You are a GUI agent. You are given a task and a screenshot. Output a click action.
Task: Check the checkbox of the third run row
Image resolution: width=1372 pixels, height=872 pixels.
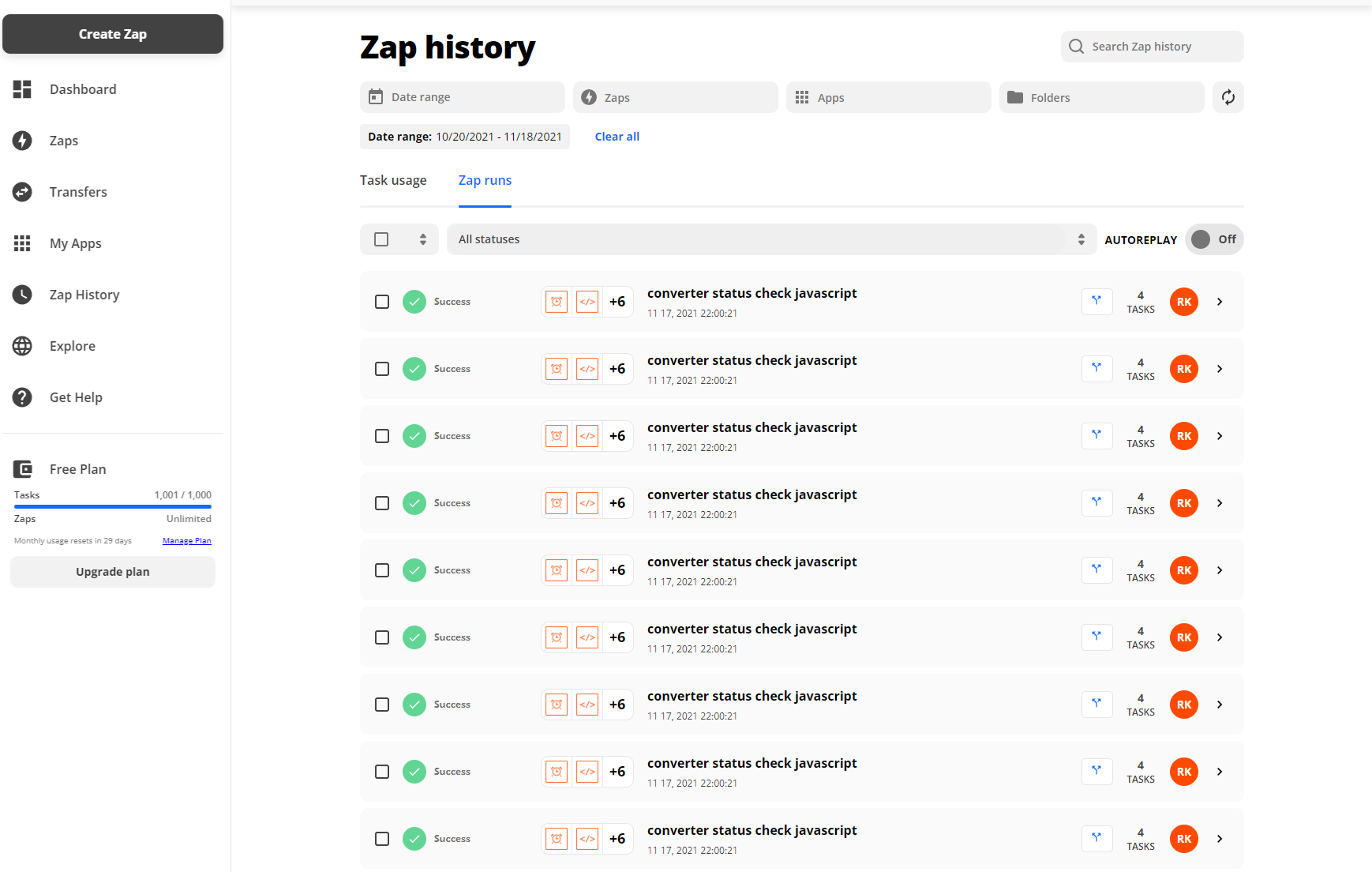(x=382, y=436)
